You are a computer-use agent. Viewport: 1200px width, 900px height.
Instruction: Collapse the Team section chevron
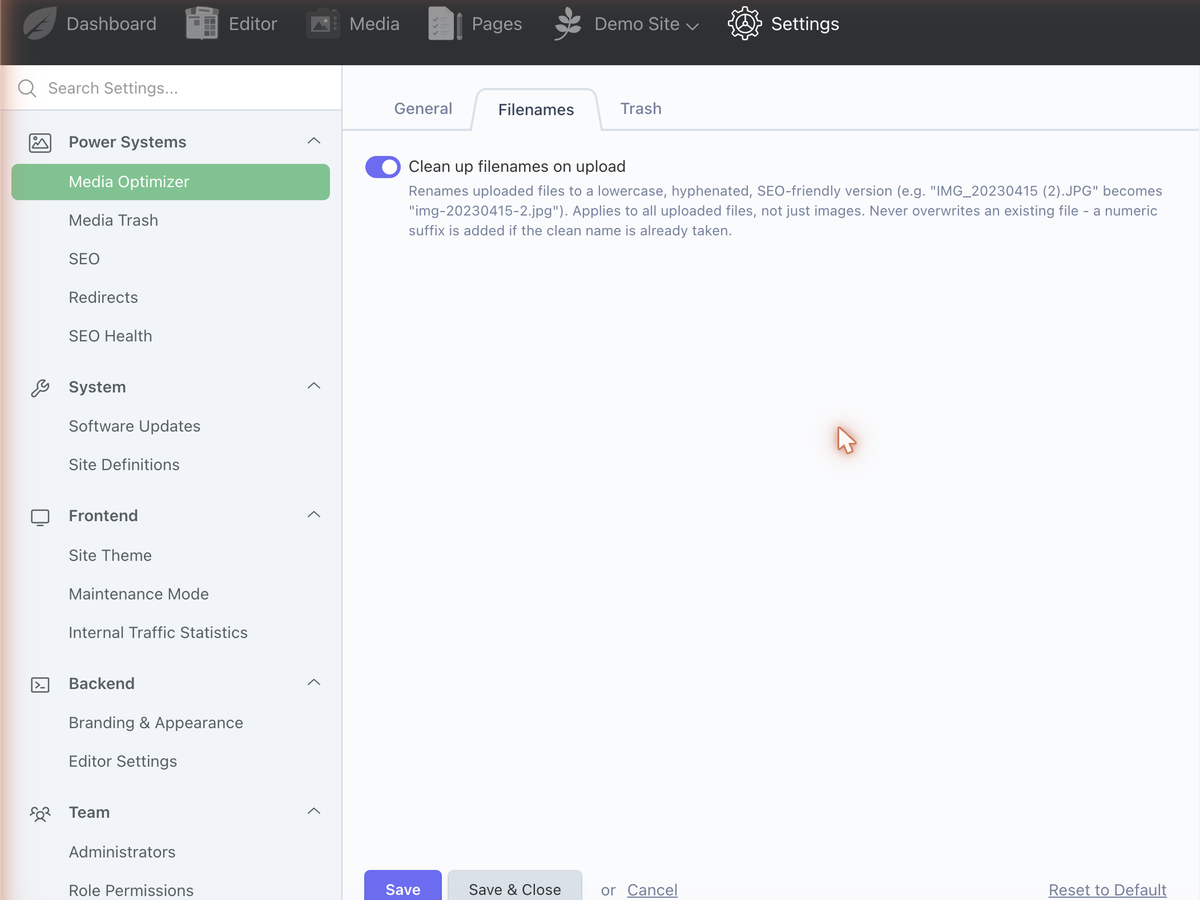[x=314, y=811]
